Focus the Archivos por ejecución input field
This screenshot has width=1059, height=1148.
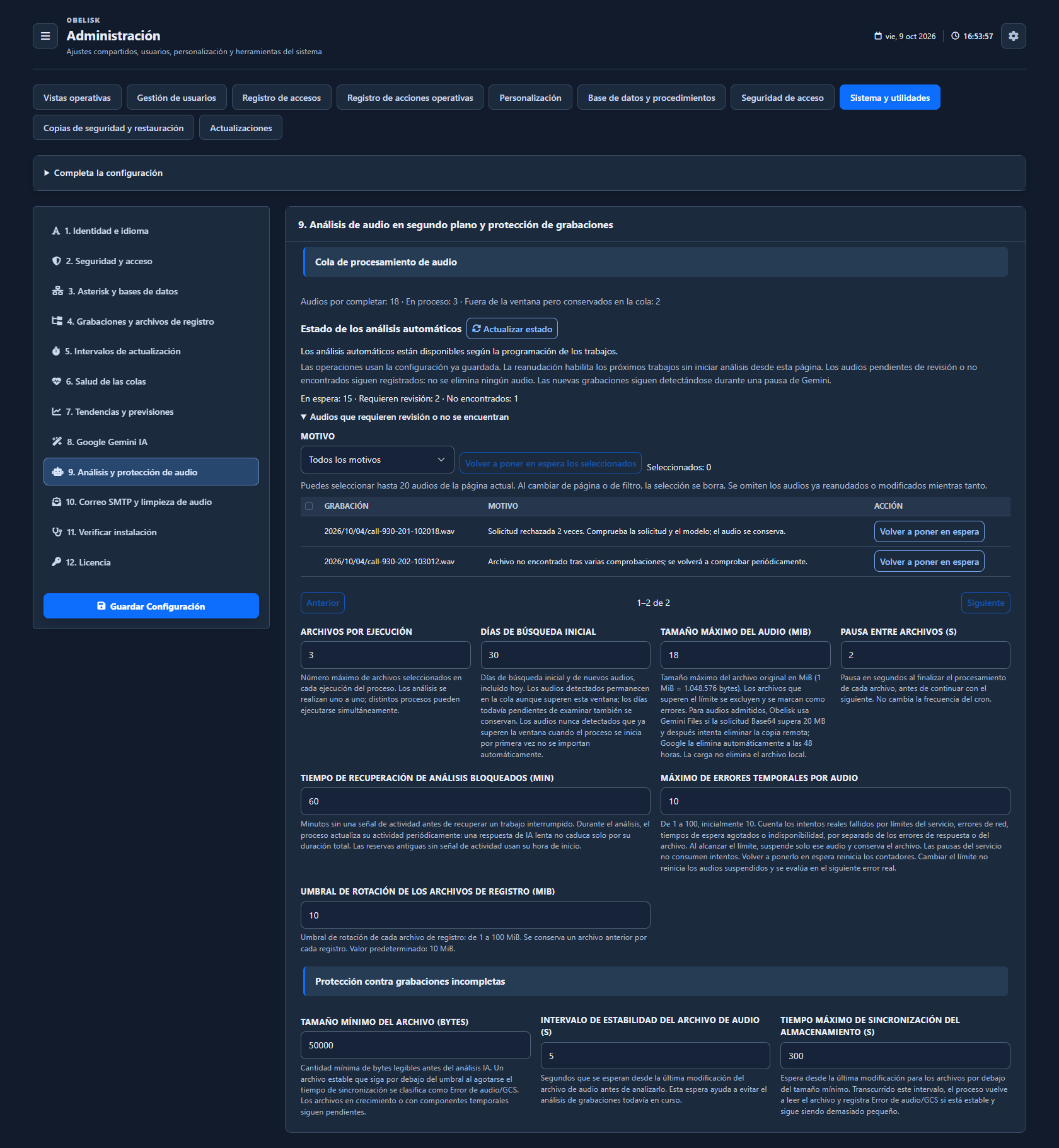(x=385, y=655)
